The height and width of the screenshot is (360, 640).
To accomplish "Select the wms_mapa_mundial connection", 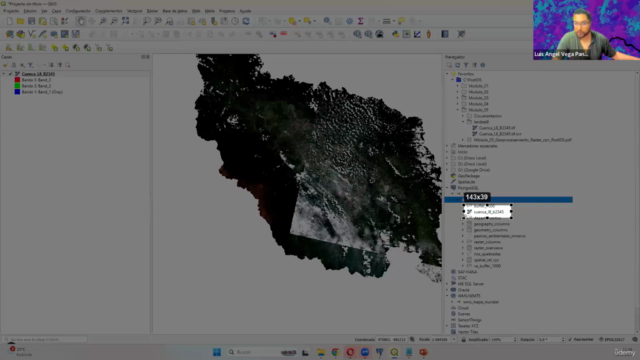I will (480, 302).
